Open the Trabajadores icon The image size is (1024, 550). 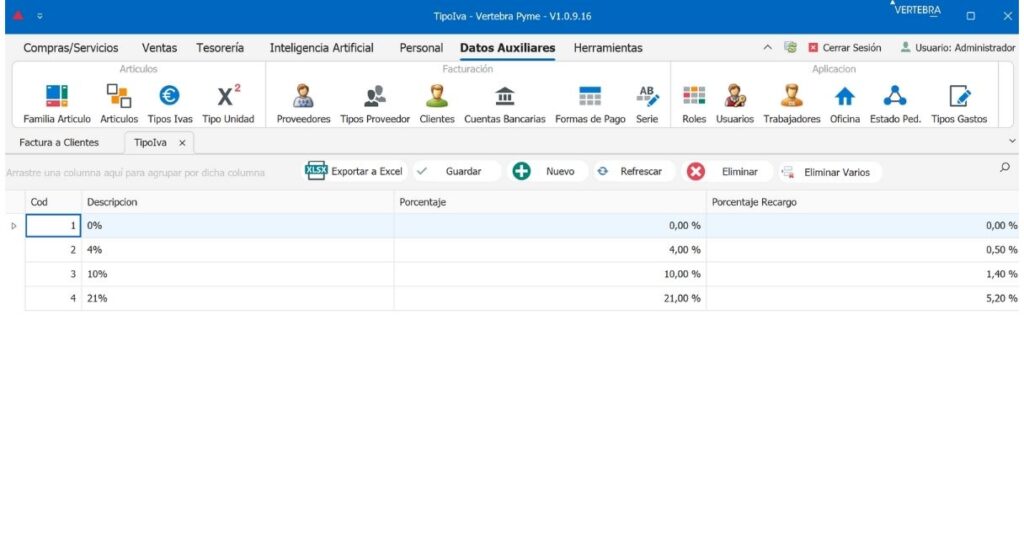tap(792, 104)
